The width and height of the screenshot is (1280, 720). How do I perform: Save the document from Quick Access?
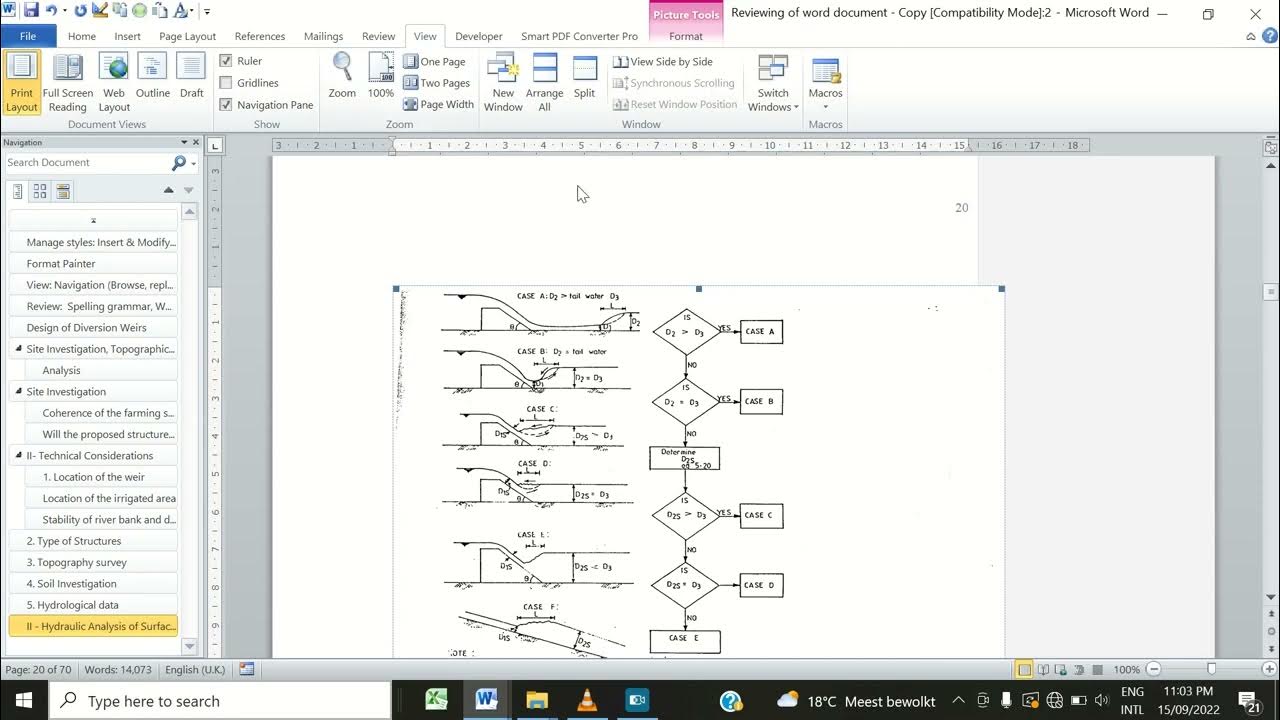tap(31, 11)
